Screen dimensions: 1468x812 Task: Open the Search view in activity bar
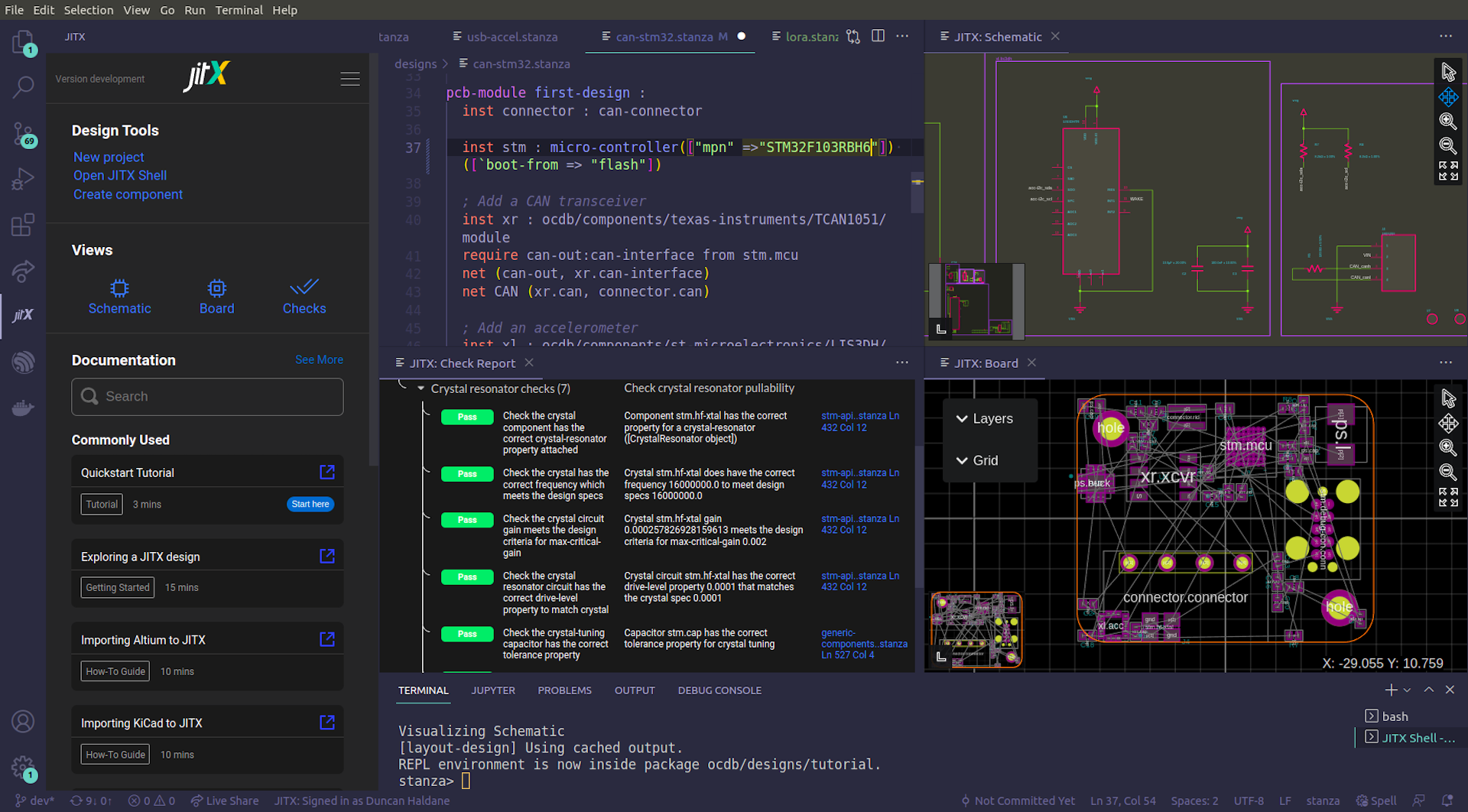[x=23, y=87]
